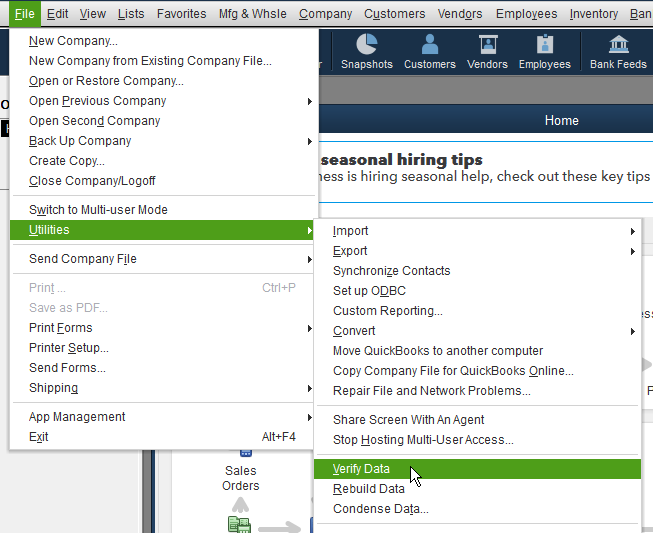Click the seasonal hiring tips headline

click(x=401, y=160)
